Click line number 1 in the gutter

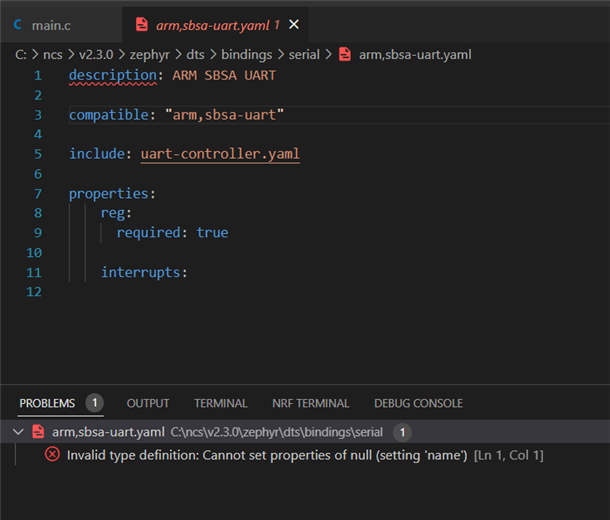(38, 75)
